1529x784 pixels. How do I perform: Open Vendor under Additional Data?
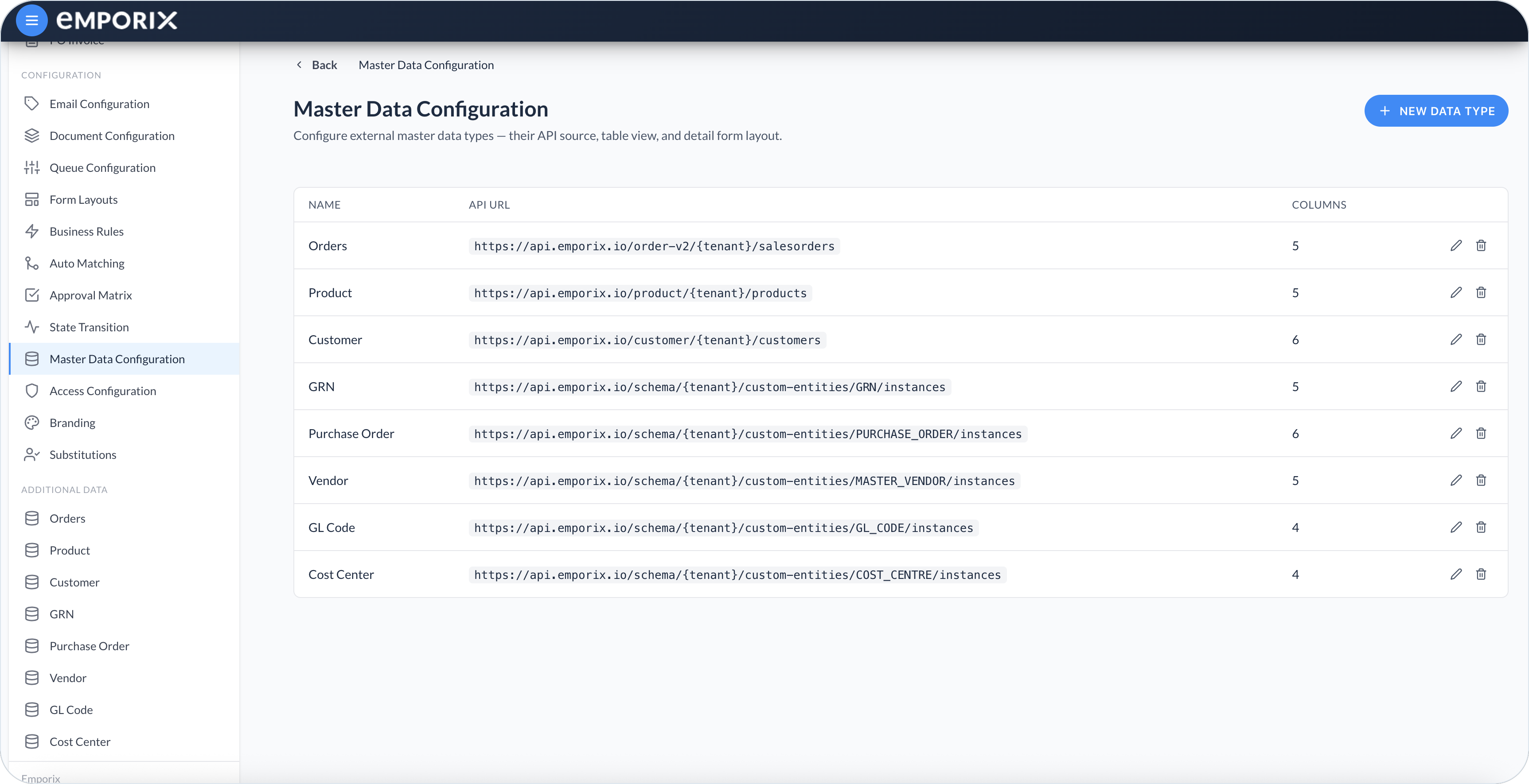coord(124,678)
